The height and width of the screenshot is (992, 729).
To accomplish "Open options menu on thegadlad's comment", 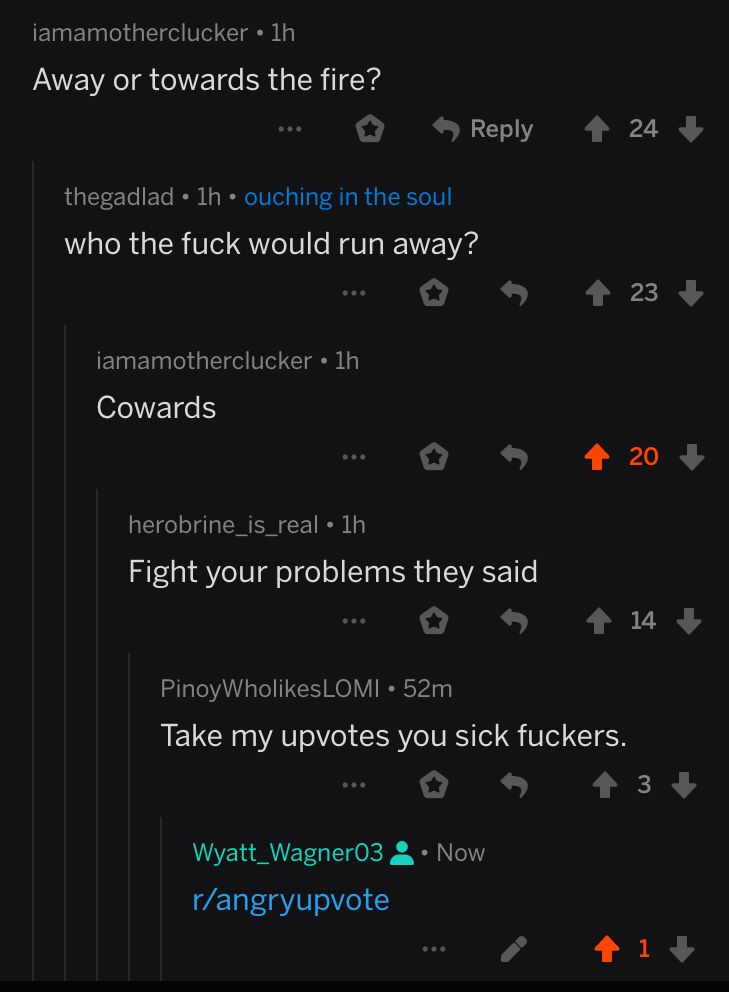I will click(x=354, y=293).
